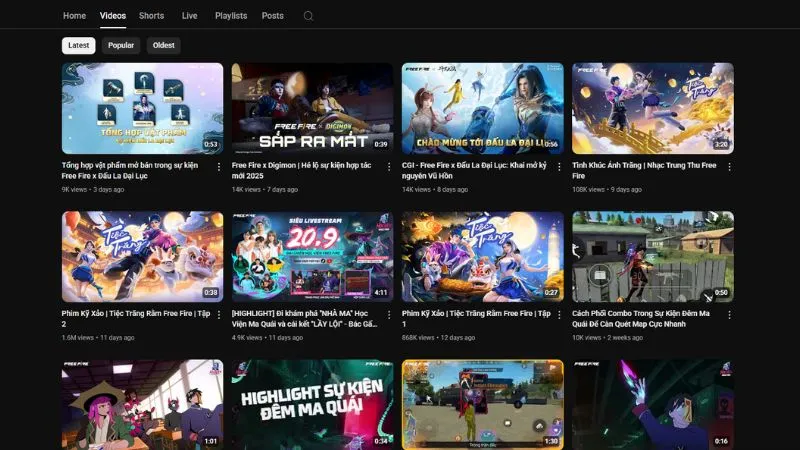Play the SẮP RA MẮT Digimon thumbnail
The width and height of the screenshot is (800, 450).
pos(312,108)
